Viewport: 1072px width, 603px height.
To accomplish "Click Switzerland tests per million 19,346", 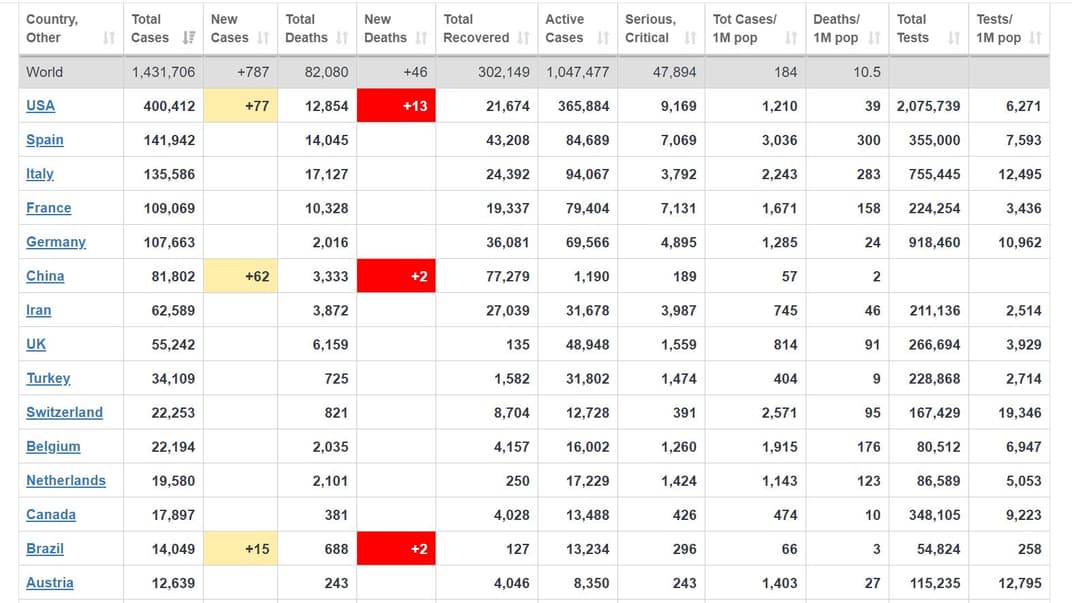I will coord(1020,413).
